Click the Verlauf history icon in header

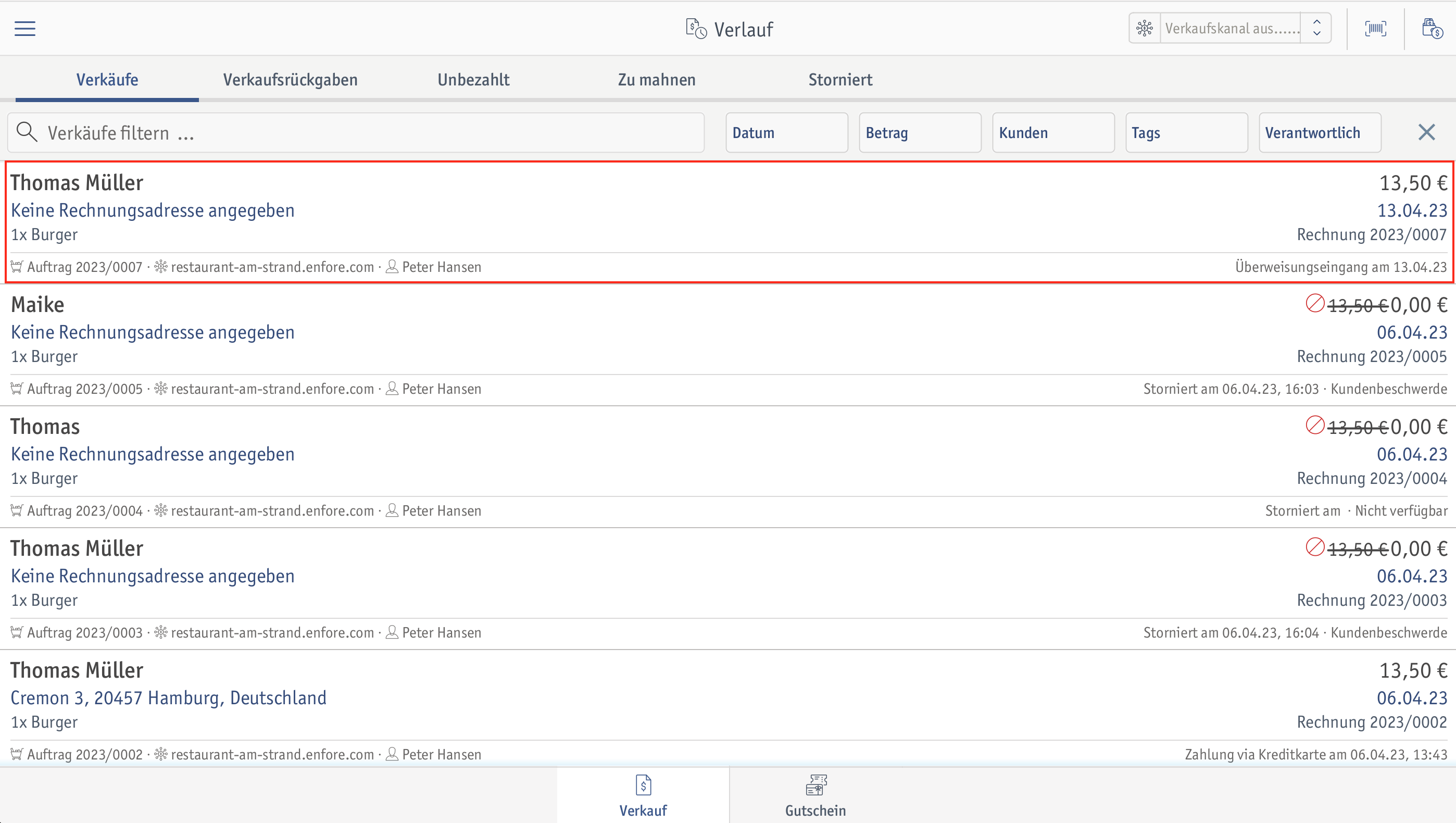click(696, 29)
